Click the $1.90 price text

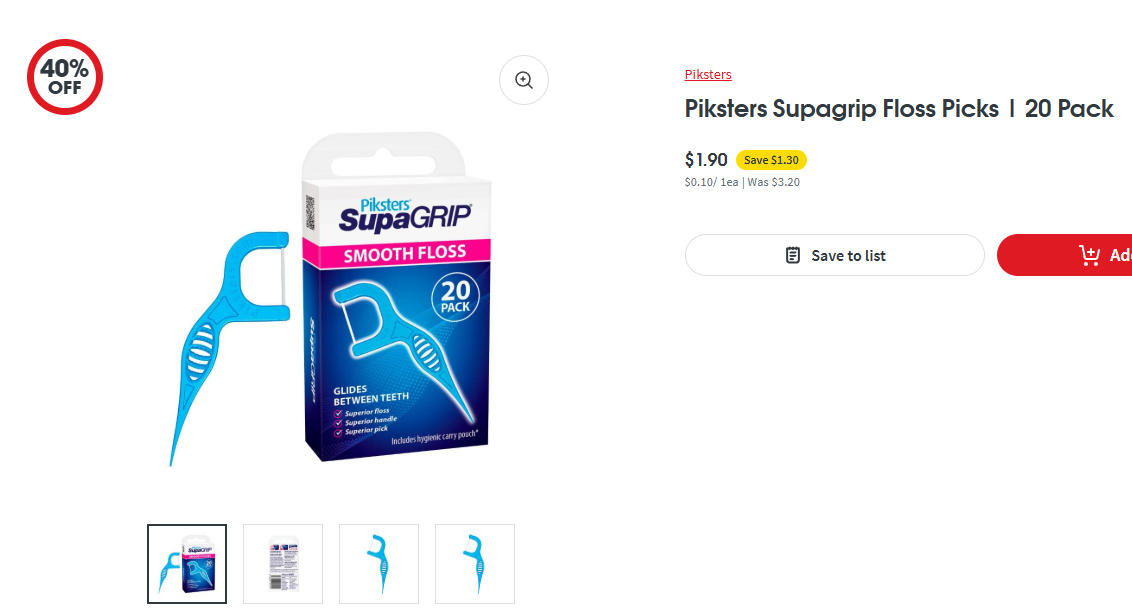706,160
